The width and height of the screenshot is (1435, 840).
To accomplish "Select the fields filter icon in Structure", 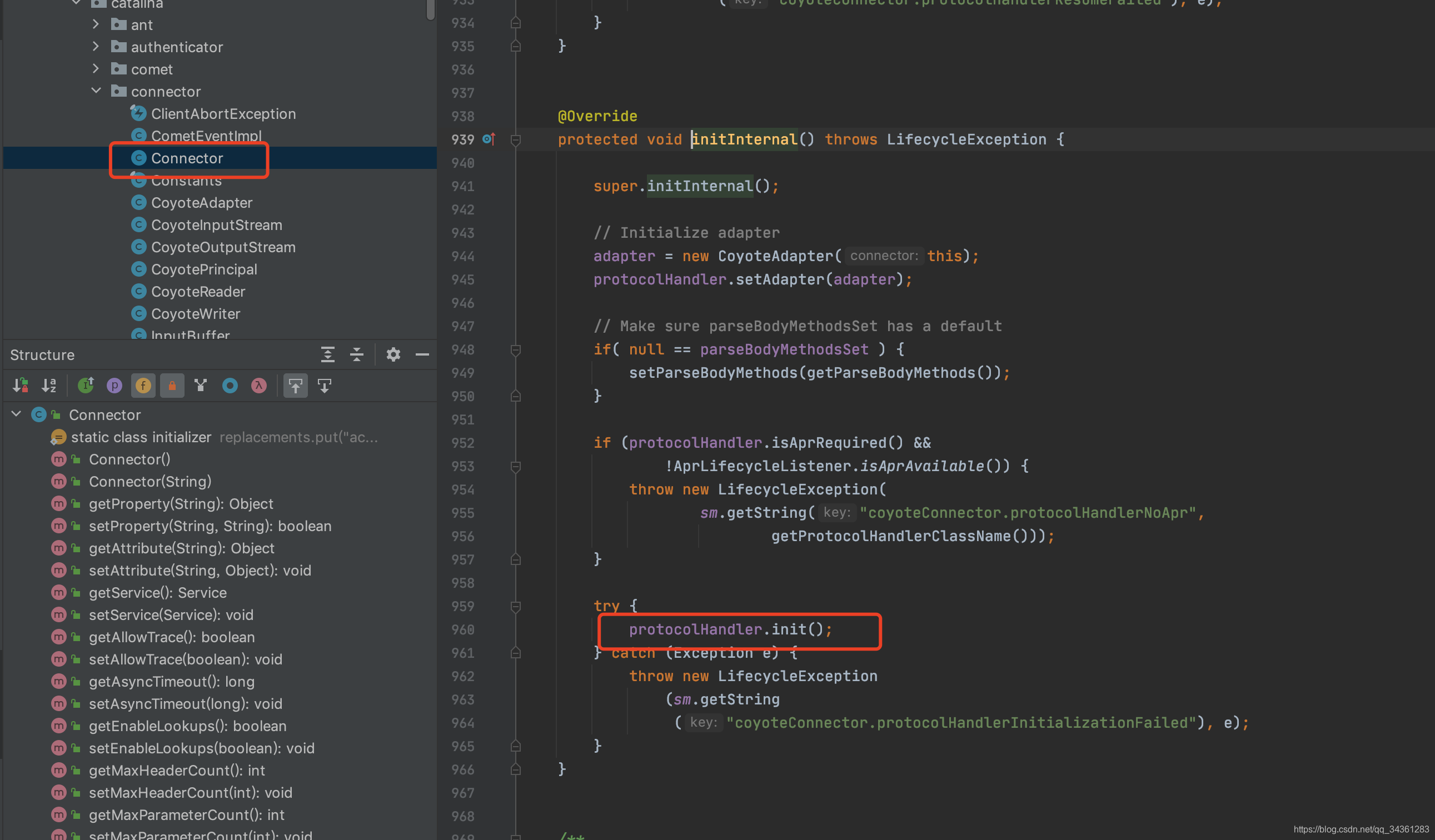I will [x=143, y=385].
